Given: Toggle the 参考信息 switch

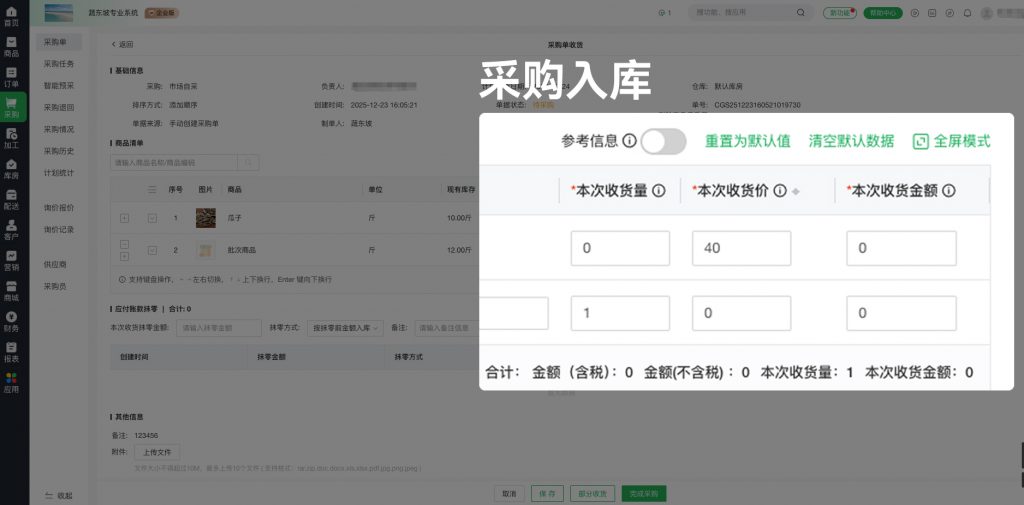Looking at the screenshot, I should click(x=663, y=141).
